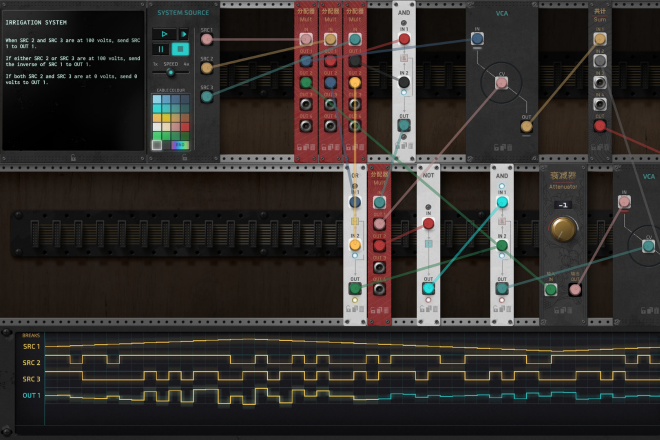The width and height of the screenshot is (660, 440).
Task: Click the OUT 1 signal row label
Action: pyautogui.click(x=32, y=396)
